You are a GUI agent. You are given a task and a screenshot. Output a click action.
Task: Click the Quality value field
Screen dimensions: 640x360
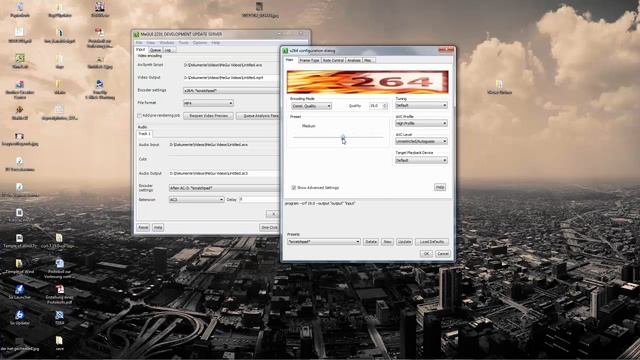click(x=376, y=106)
